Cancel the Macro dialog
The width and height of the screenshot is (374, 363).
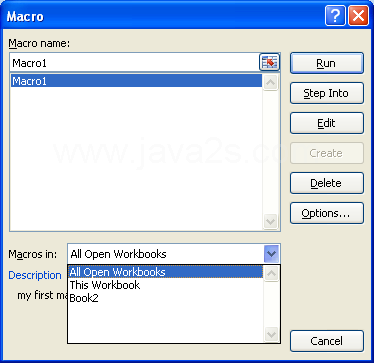click(327, 341)
